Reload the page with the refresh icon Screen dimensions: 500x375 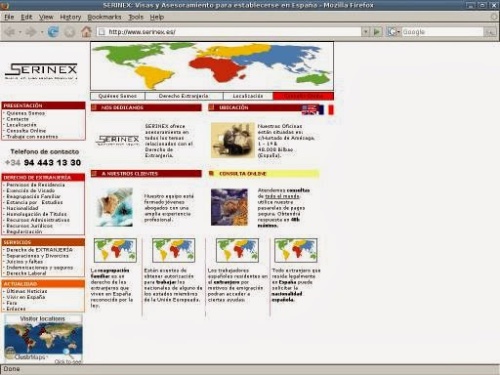53,32
